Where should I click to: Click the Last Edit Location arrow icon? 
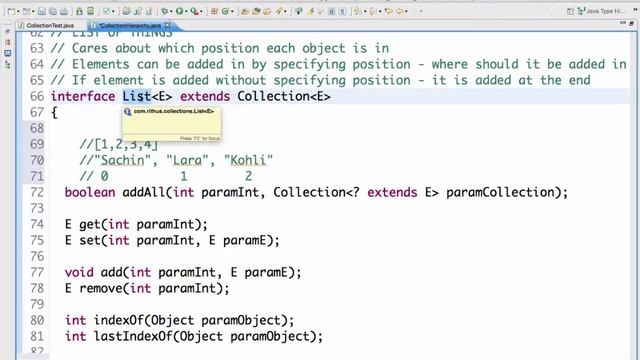(x=389, y=11)
